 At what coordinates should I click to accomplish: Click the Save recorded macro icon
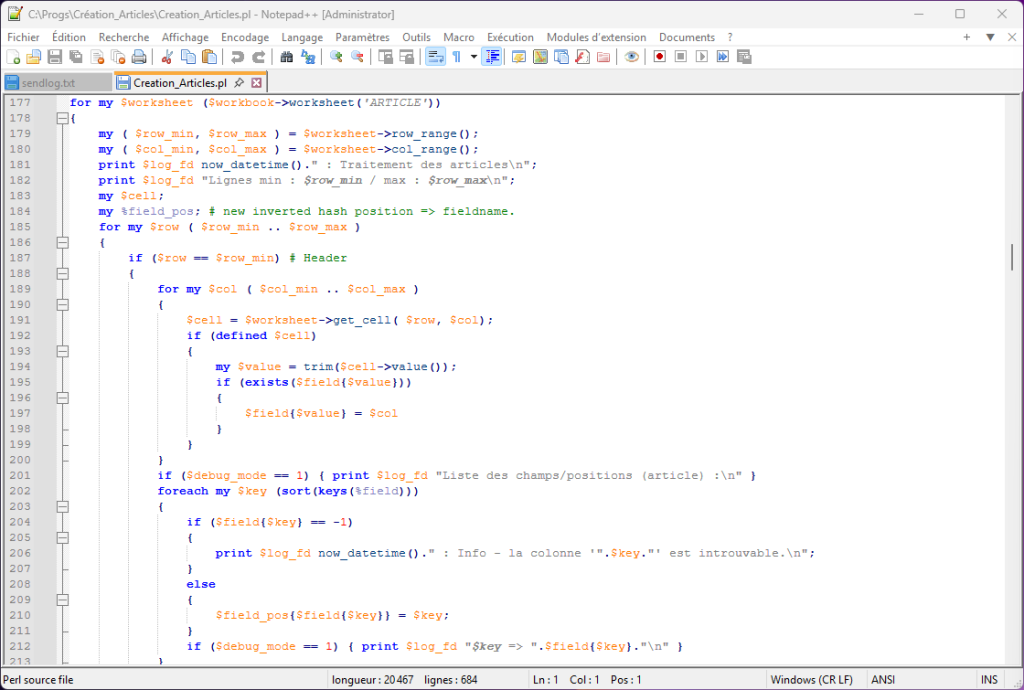(x=744, y=57)
